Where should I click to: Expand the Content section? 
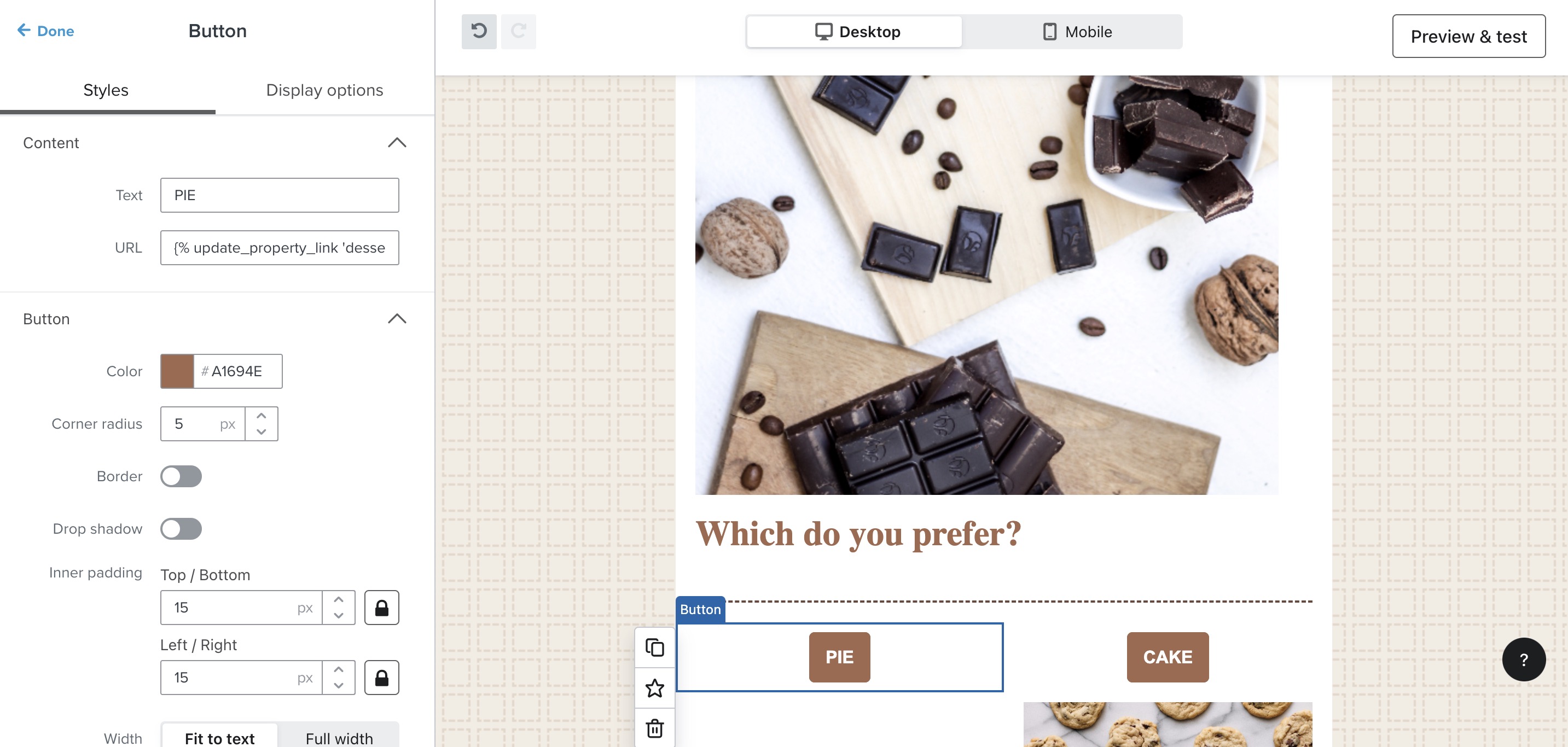pyautogui.click(x=398, y=142)
